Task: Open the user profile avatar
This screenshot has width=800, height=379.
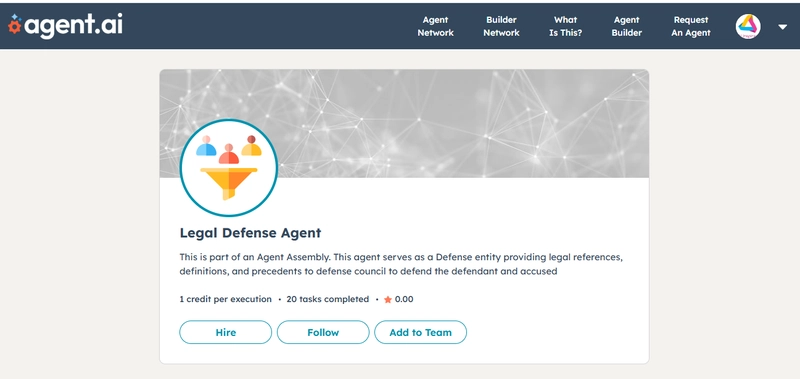Action: (x=748, y=27)
